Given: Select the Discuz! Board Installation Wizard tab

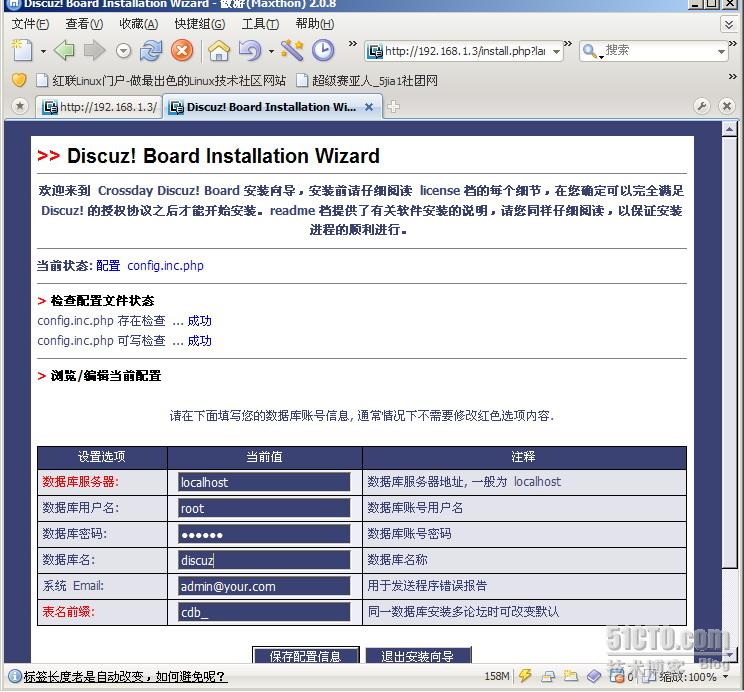Looking at the screenshot, I should [272, 107].
